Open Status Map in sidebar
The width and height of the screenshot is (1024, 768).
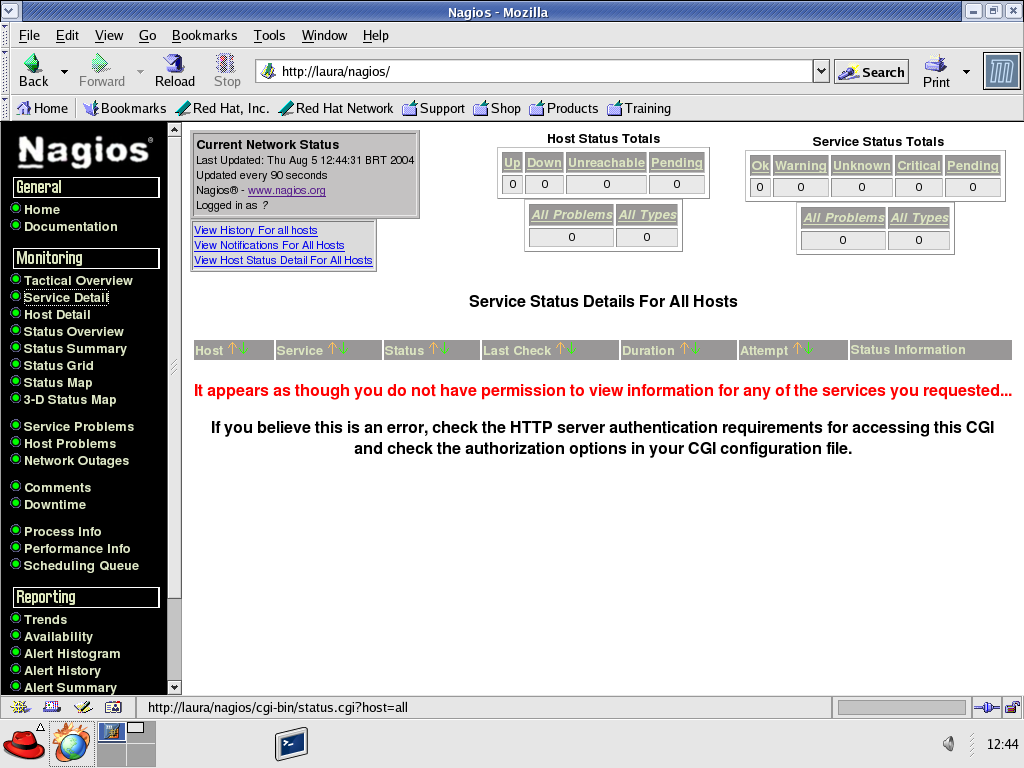58,382
